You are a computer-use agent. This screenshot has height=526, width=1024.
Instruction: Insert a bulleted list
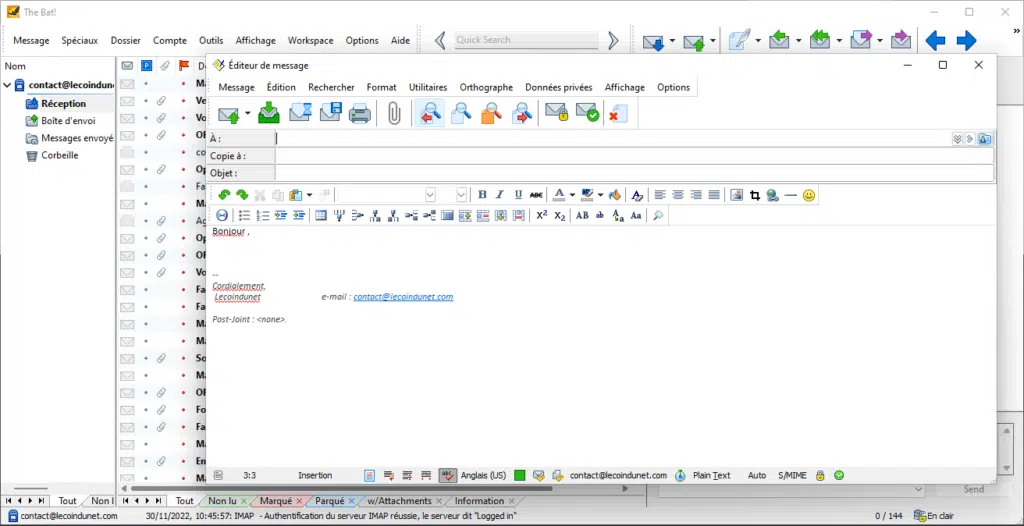245,215
